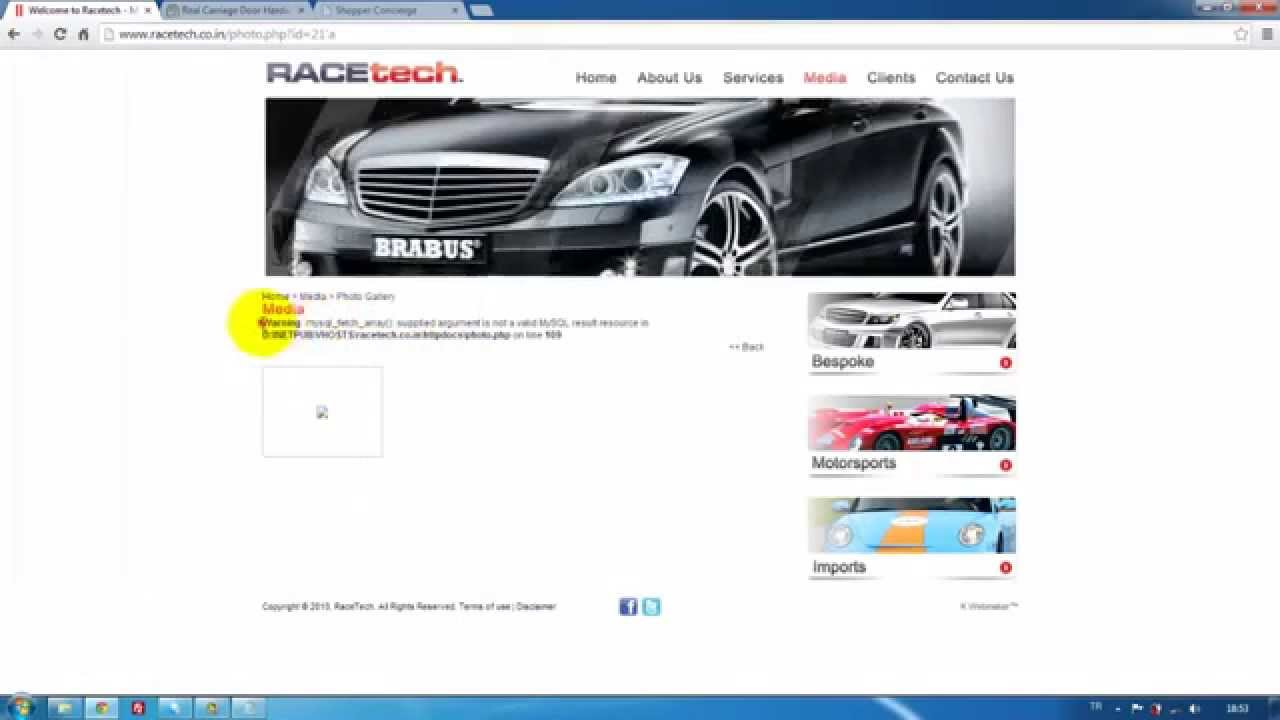
Task: Open the Facebook icon in footer
Action: click(x=628, y=606)
